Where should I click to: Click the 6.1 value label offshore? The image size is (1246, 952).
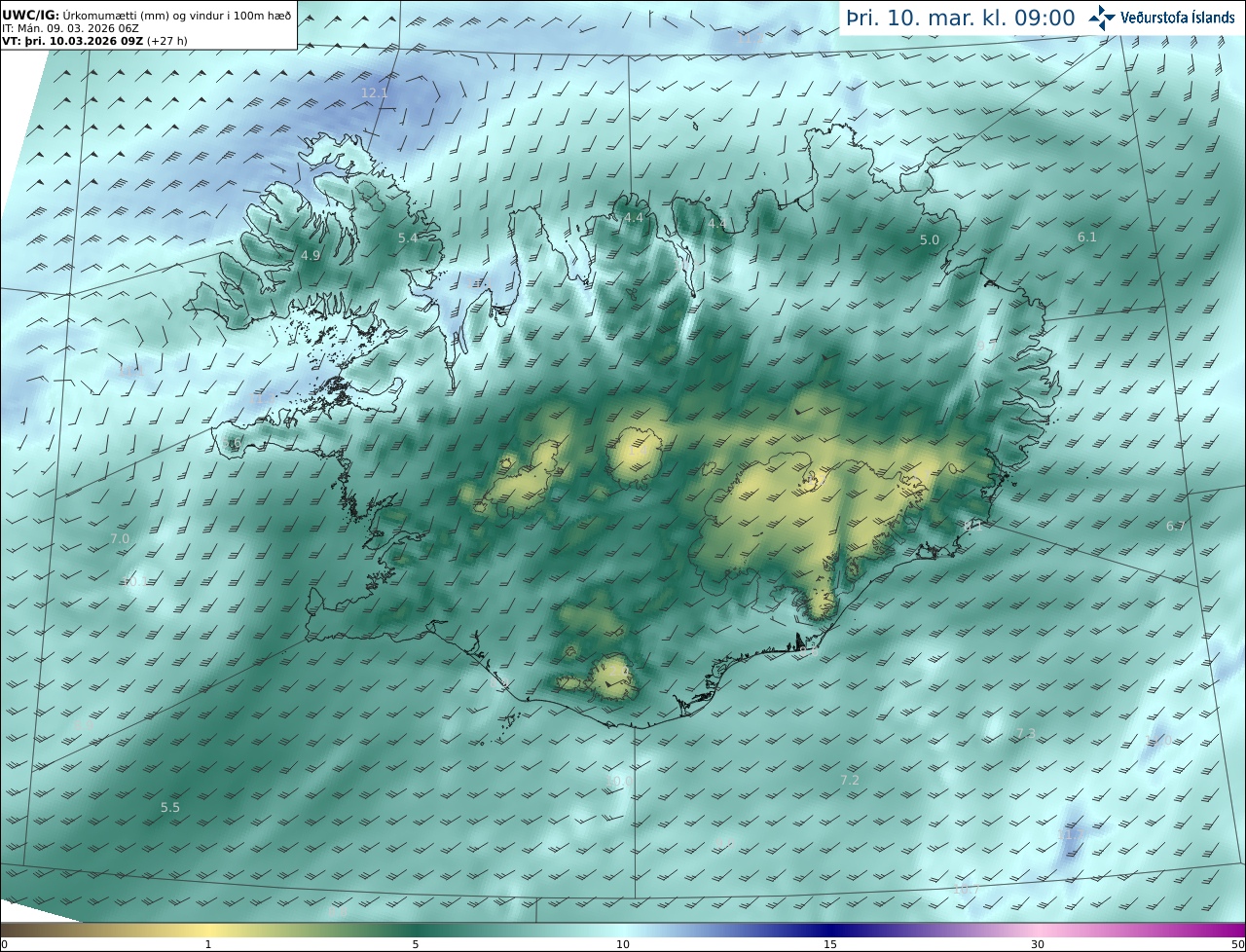(x=1087, y=238)
